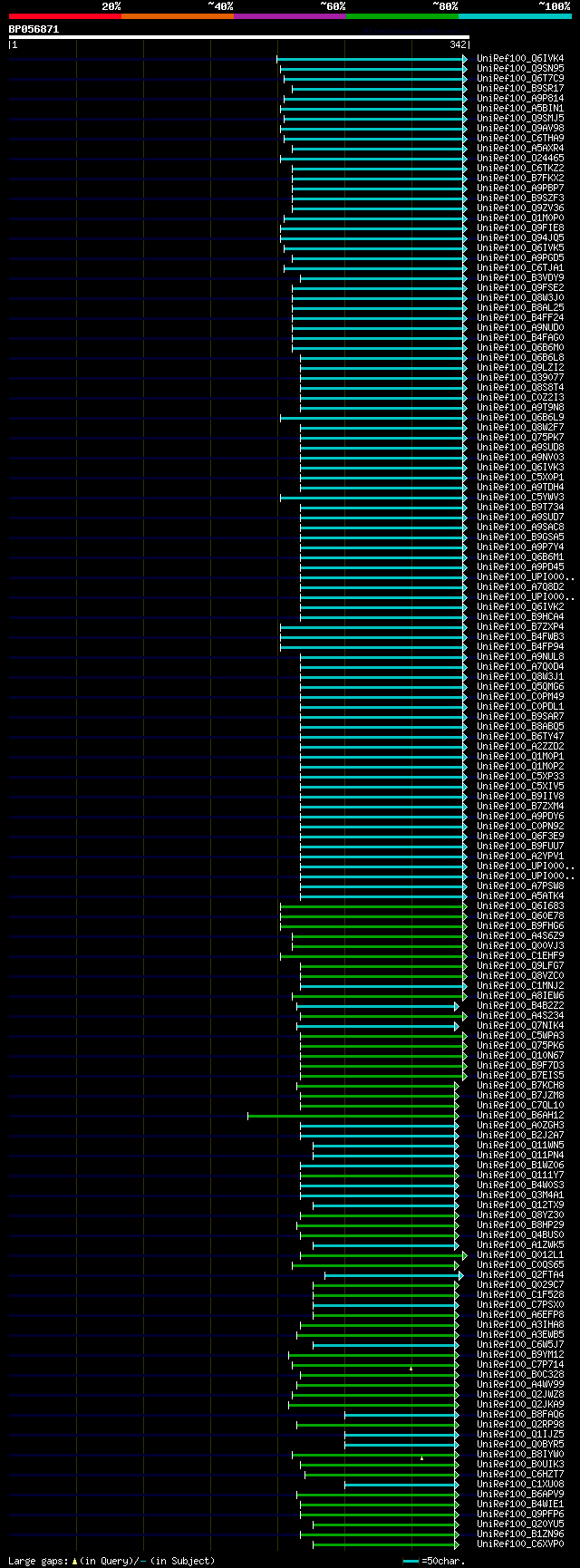Screen dimensions: 580x1568
Task: Click label UniRef100_C6XVP0
Action: coord(520,1544)
